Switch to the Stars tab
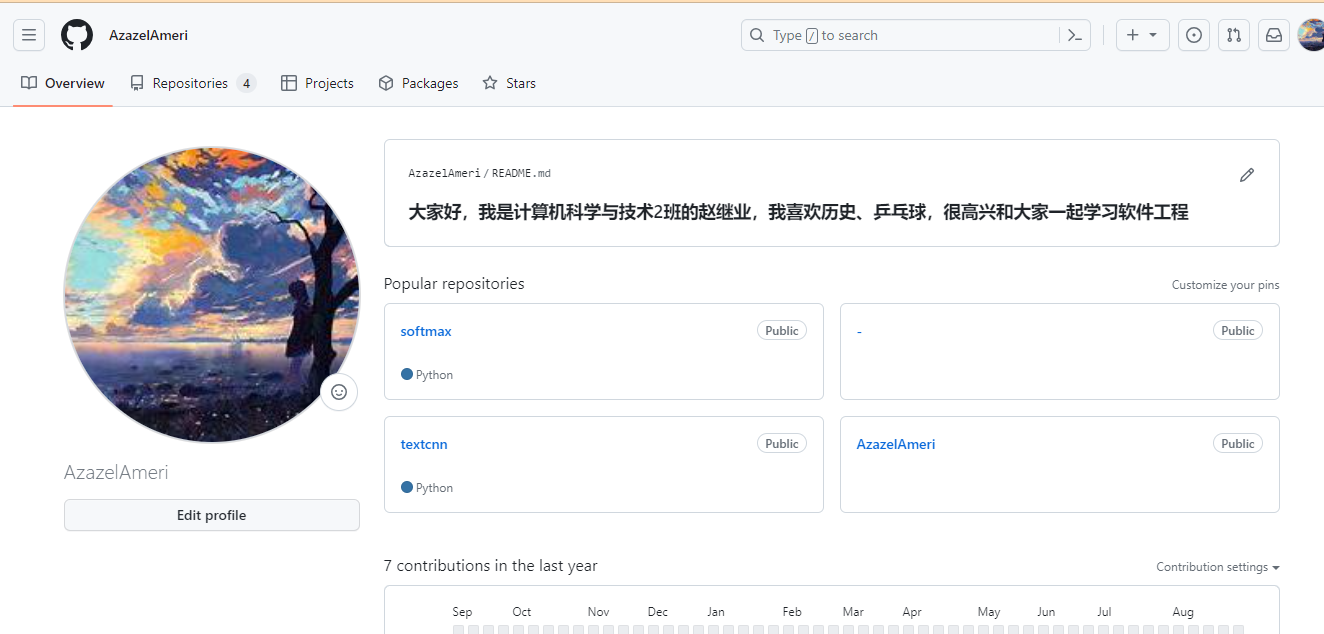Screen dimensions: 1324x634 (509, 83)
